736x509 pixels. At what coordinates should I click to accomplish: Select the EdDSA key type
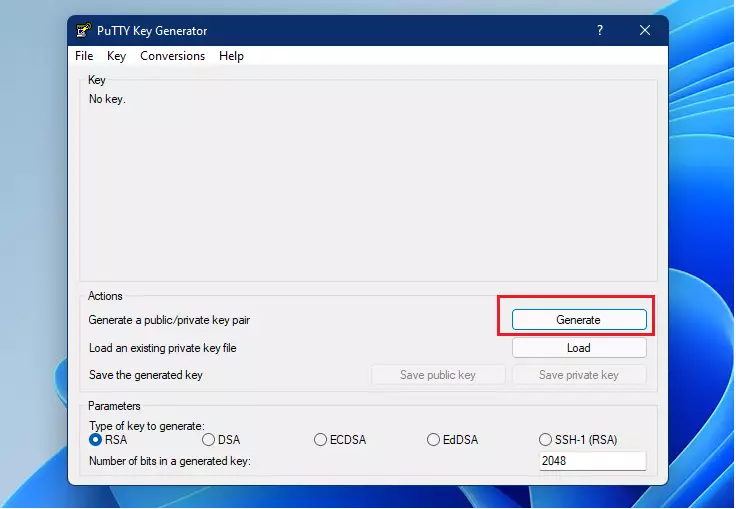click(452, 440)
